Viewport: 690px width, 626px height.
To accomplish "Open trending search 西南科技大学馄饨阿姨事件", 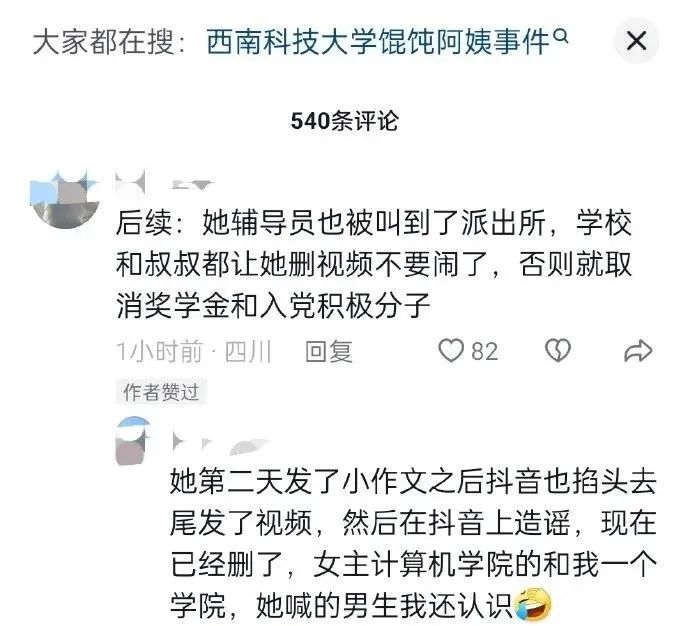I will pos(378,42).
